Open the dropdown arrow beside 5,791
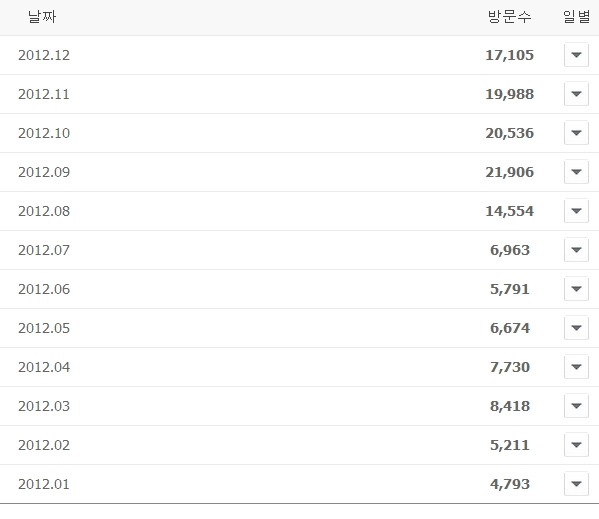599x519 pixels. (x=576, y=289)
